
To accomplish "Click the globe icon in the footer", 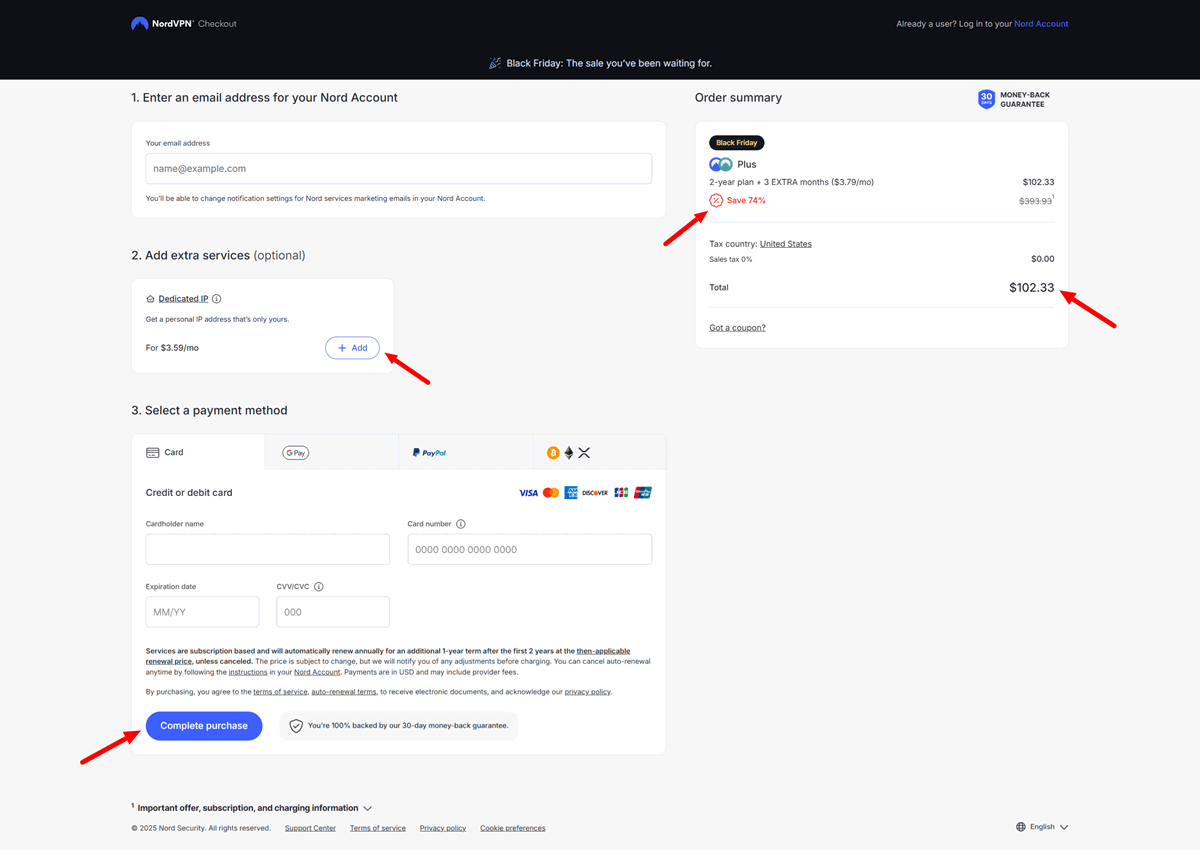I will (x=1022, y=826).
